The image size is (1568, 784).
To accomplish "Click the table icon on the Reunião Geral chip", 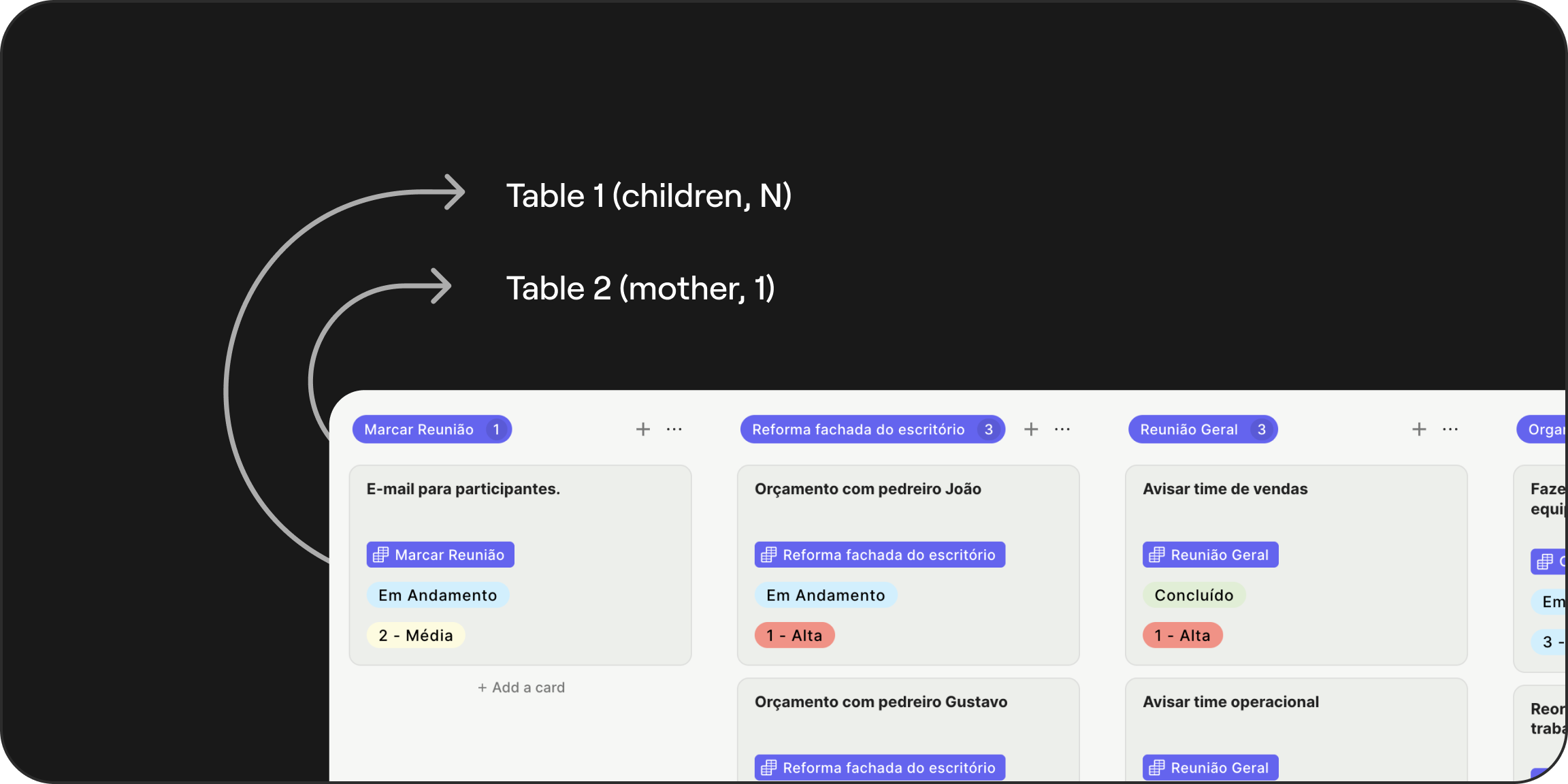I will 1157,554.
